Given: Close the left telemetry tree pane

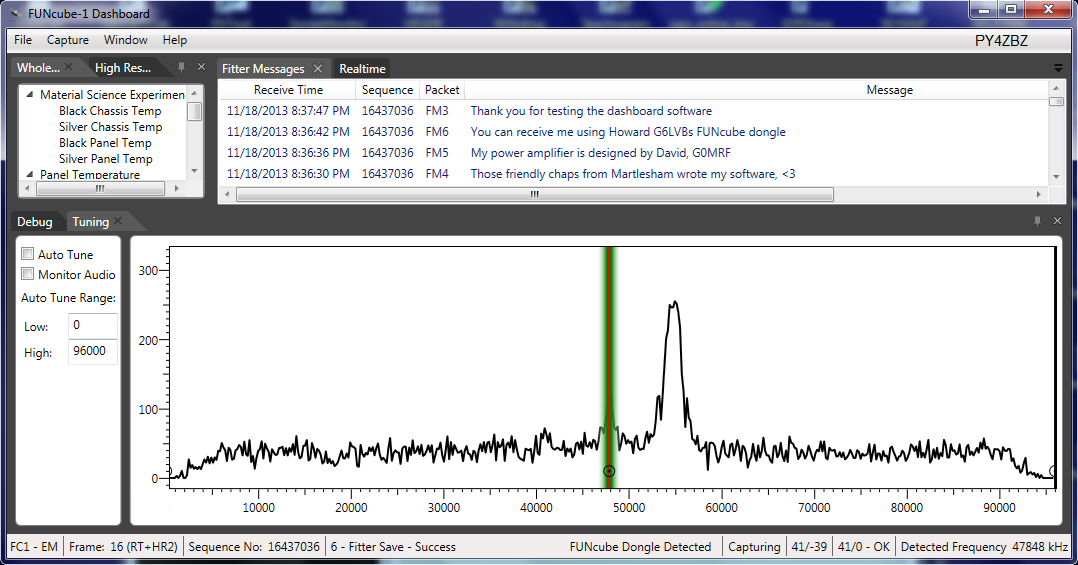Looking at the screenshot, I should 201,67.
